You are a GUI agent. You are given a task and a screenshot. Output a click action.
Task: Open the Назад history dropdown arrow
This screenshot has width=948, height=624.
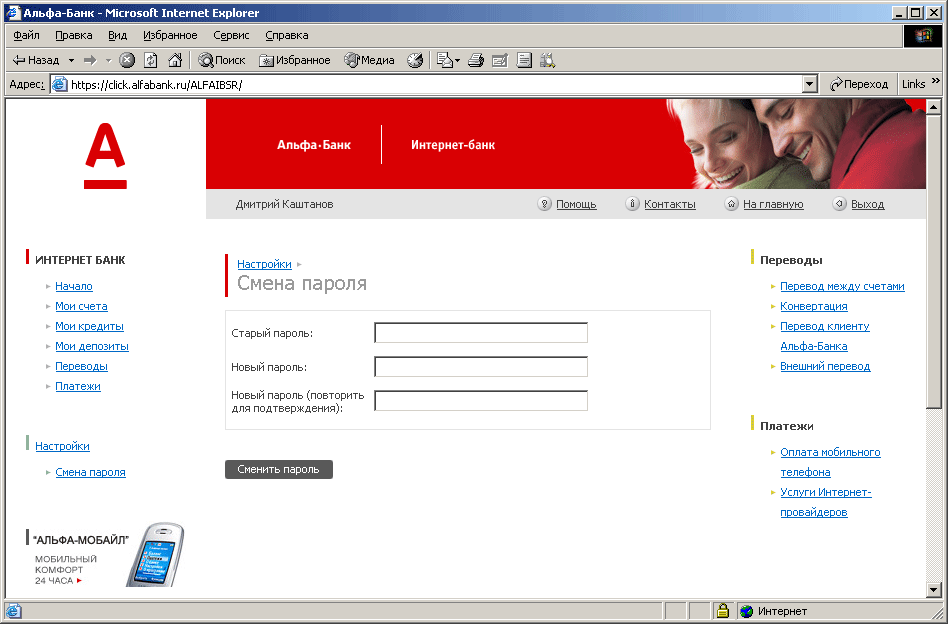point(71,60)
